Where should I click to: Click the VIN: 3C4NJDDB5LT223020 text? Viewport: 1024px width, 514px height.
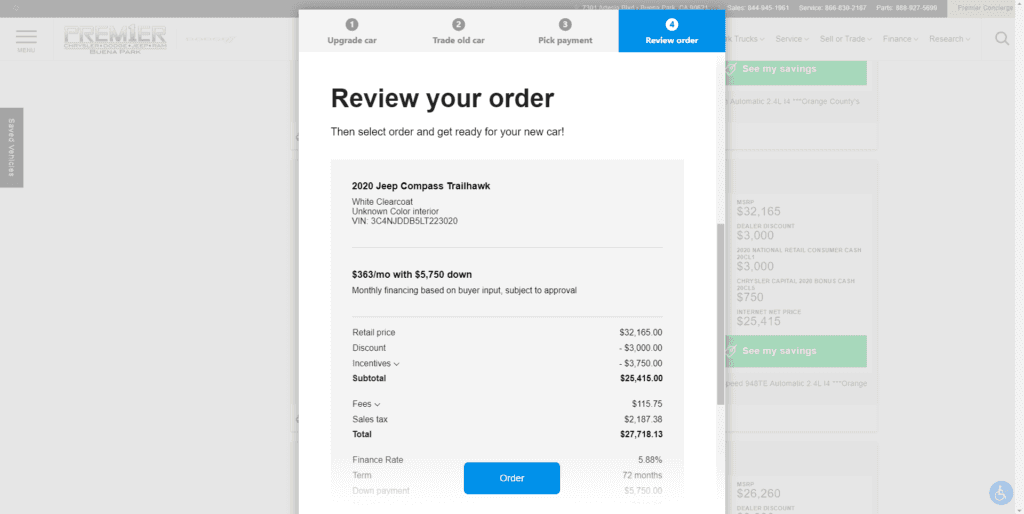[404, 221]
